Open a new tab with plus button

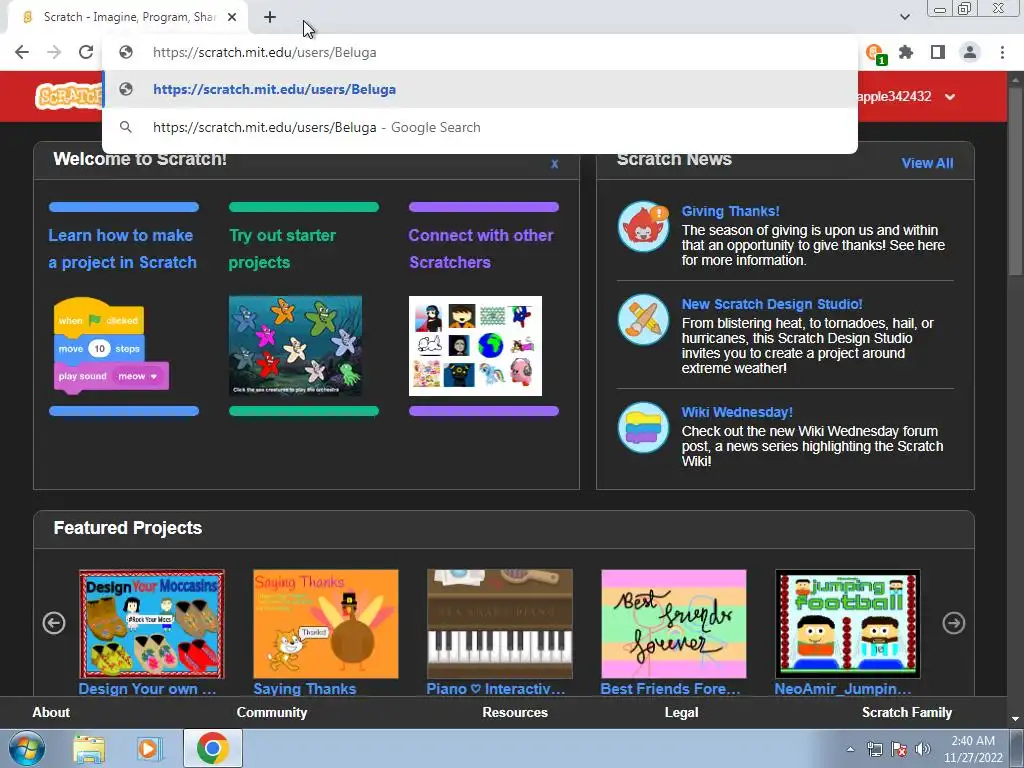pyautogui.click(x=270, y=17)
